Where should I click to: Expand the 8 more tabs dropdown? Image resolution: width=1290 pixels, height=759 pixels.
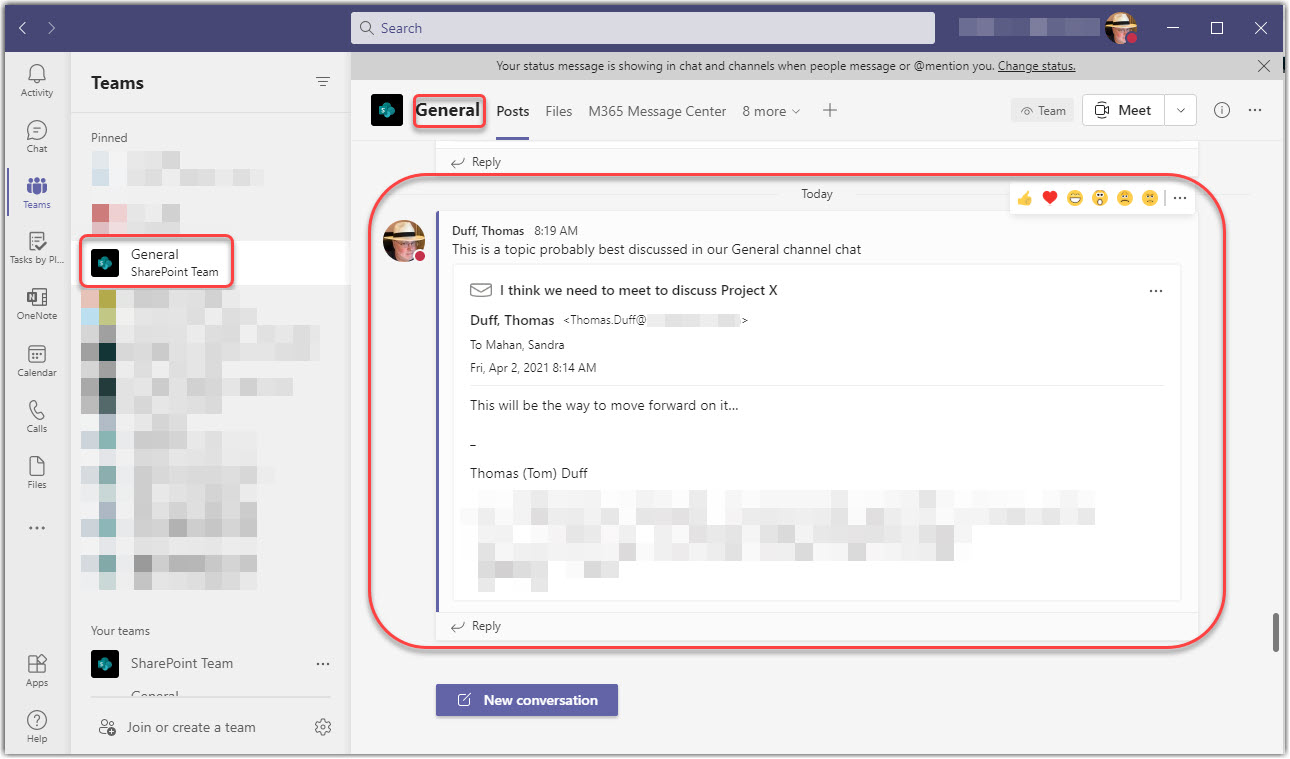pyautogui.click(x=771, y=111)
